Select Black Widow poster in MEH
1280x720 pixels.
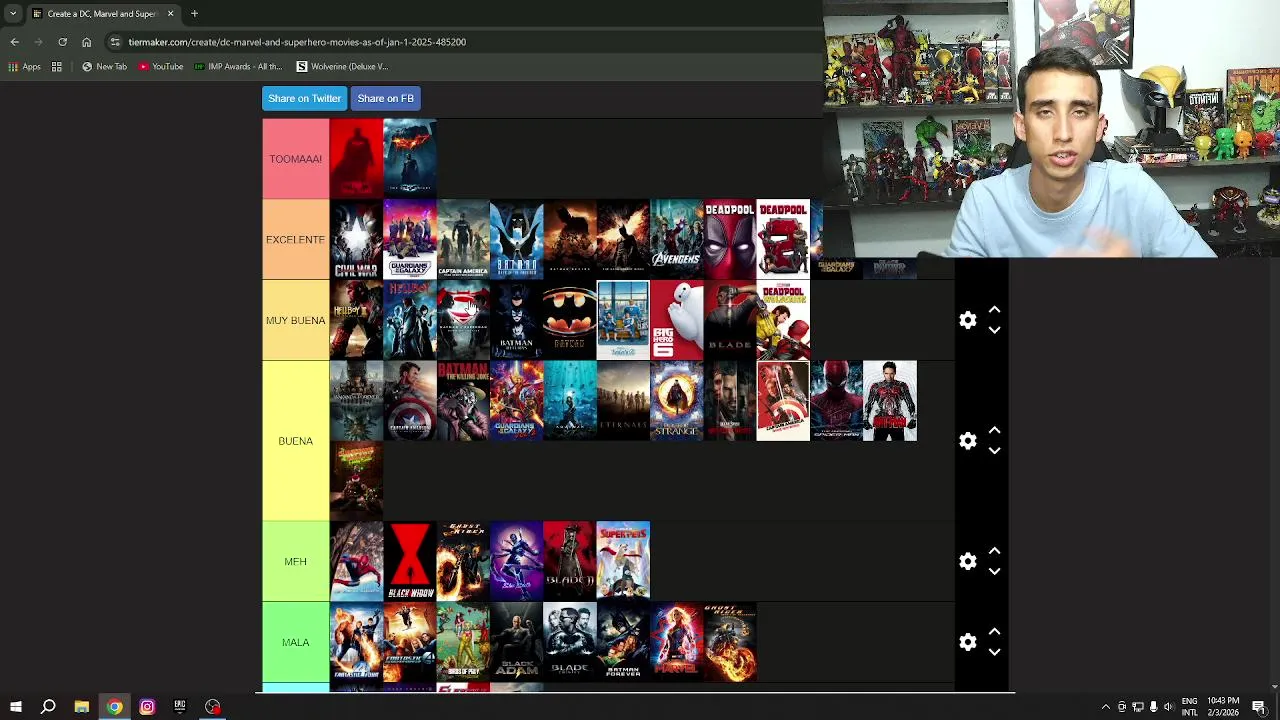pos(409,561)
